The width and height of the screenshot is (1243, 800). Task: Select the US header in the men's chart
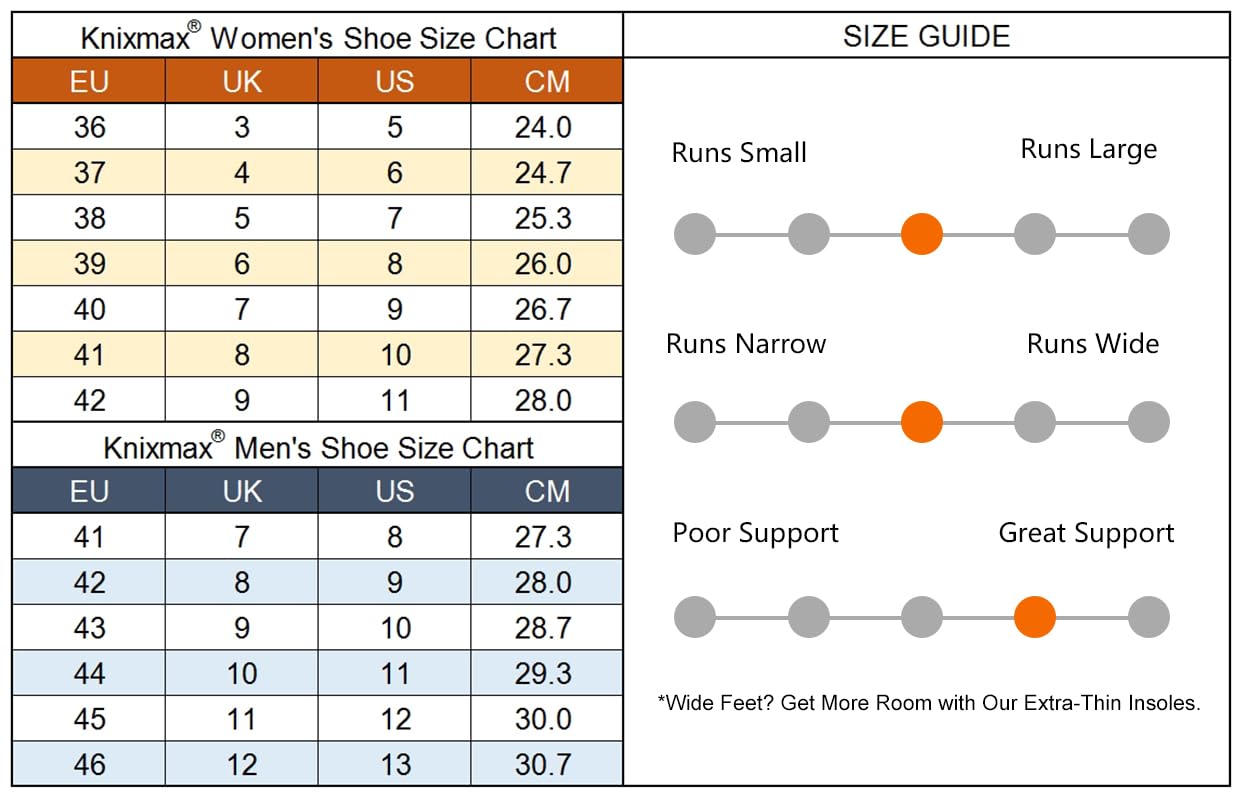pos(395,491)
